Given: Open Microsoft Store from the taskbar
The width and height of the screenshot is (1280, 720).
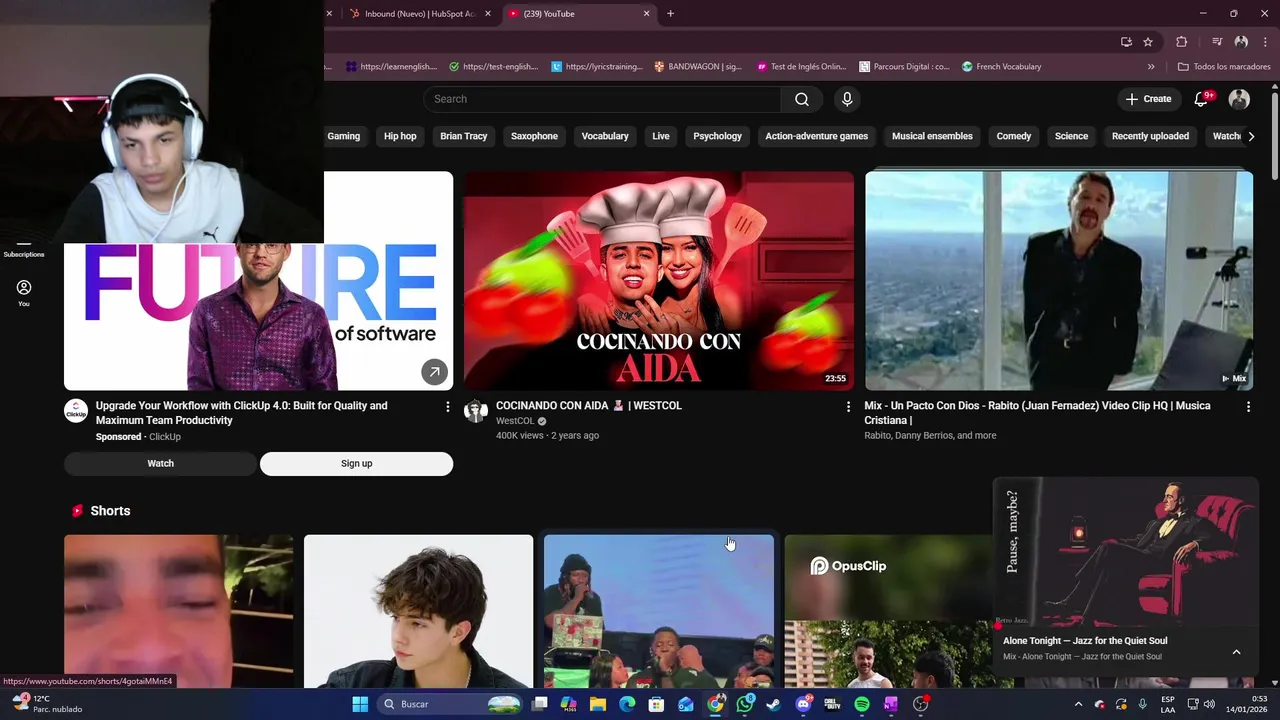Looking at the screenshot, I should pyautogui.click(x=657, y=704).
